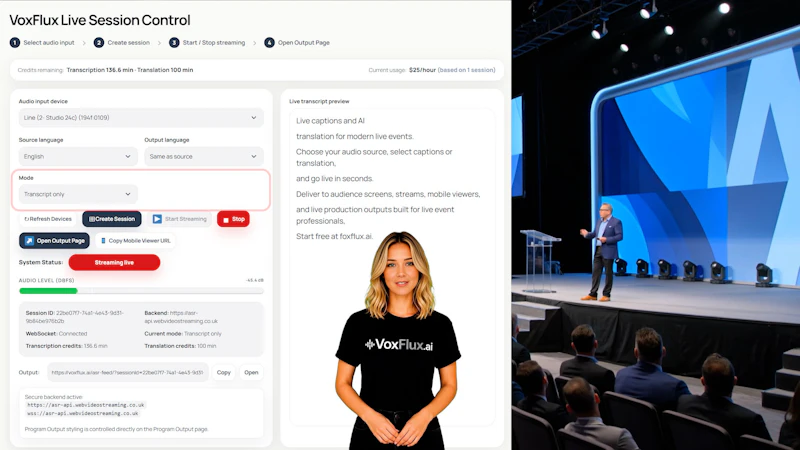800x450 pixels.
Task: Click the square stop icon
Action: 226,220
